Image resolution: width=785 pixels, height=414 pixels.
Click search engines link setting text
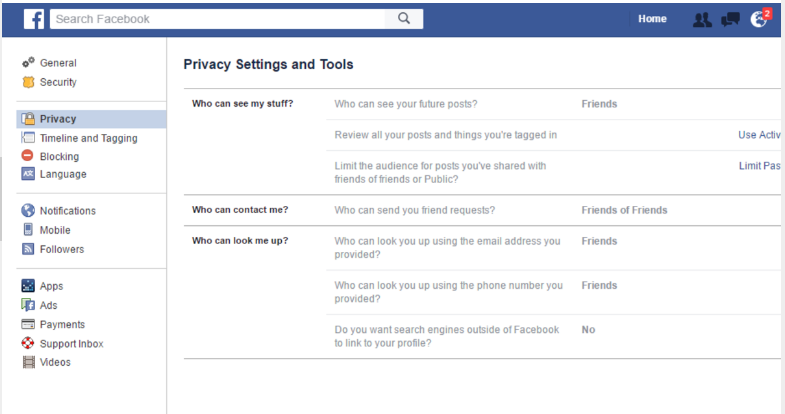[447, 336]
